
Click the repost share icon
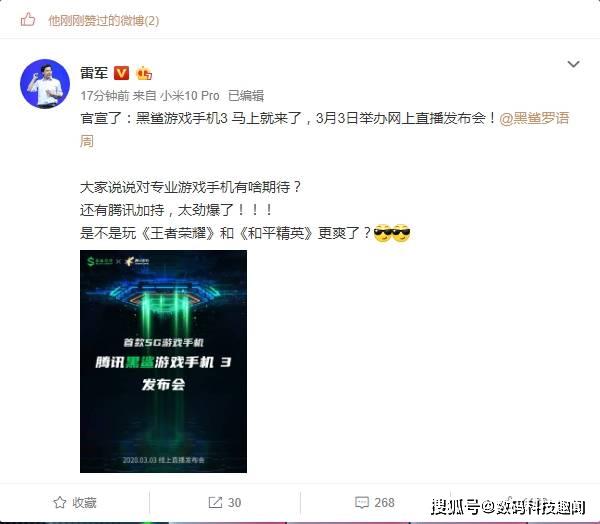[215, 502]
